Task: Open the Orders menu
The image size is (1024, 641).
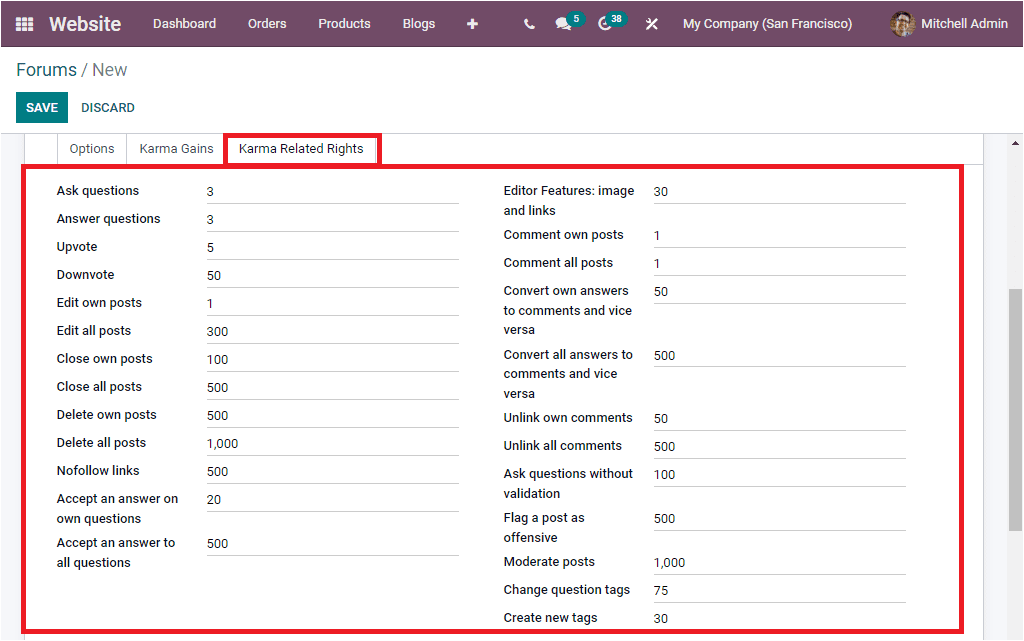Action: tap(266, 23)
